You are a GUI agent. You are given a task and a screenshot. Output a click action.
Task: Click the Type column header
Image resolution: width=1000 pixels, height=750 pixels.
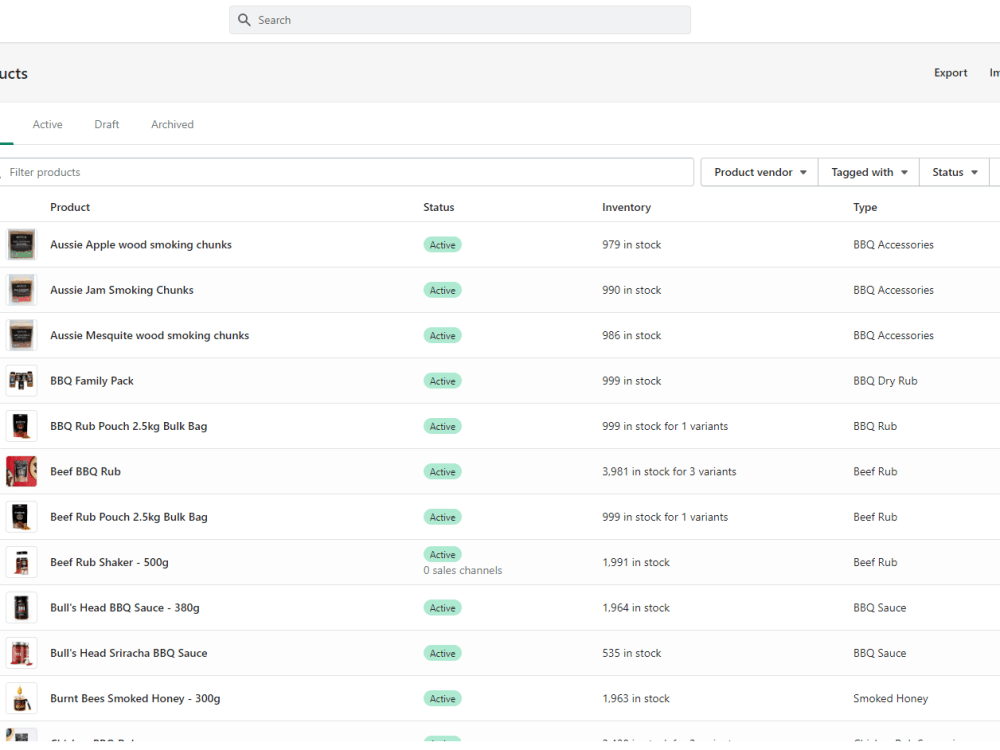[865, 207]
